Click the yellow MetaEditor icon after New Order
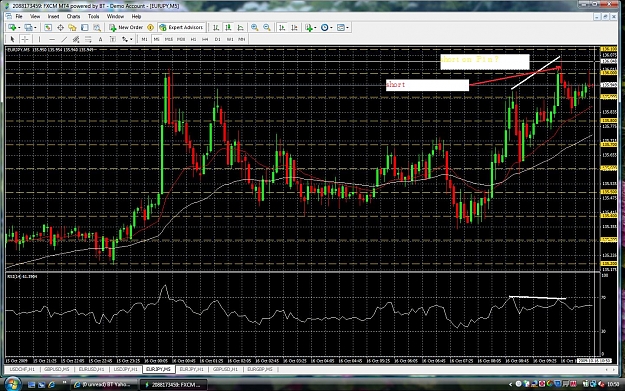This screenshot has width=625, height=391. point(151,28)
